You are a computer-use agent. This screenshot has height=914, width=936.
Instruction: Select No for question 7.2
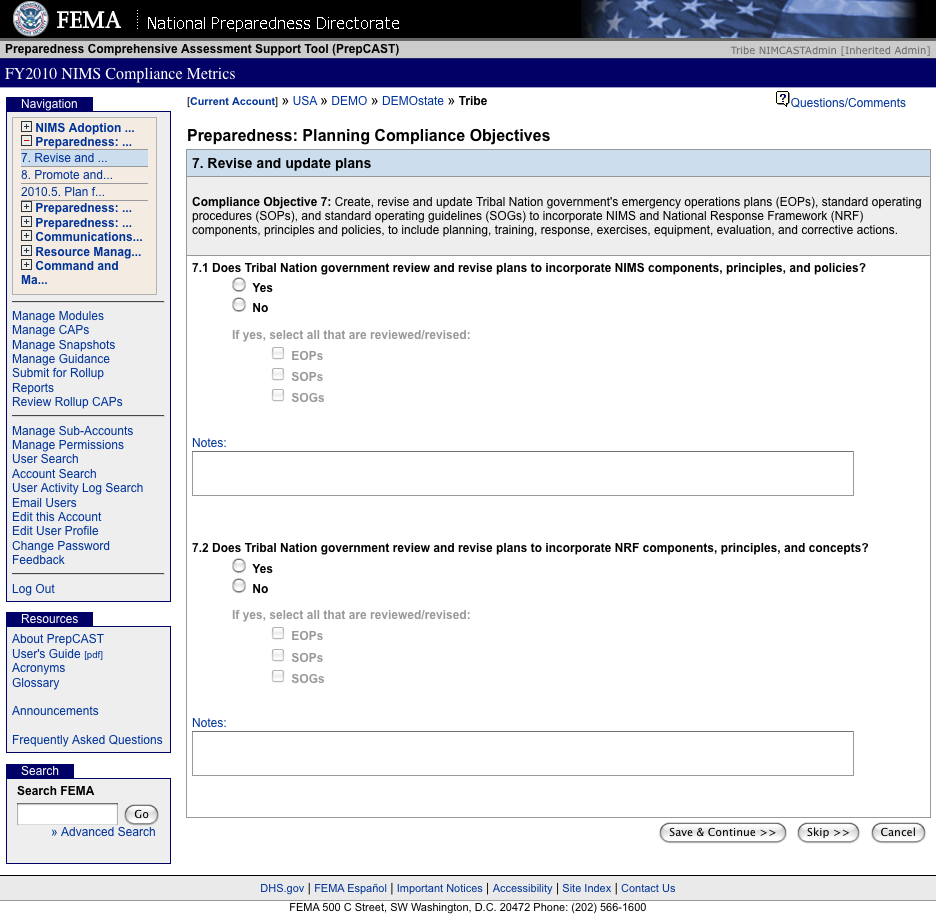239,586
